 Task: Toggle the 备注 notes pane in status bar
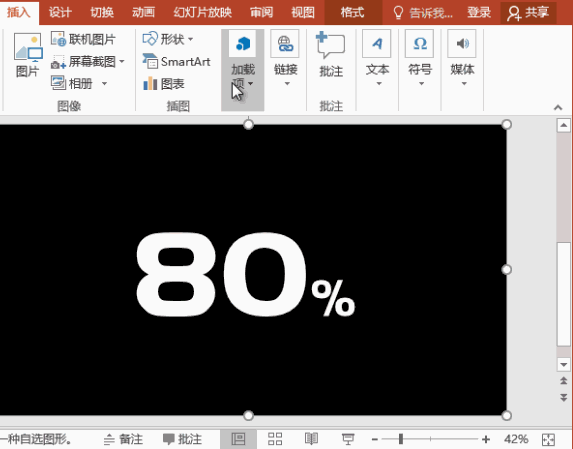pyautogui.click(x=124, y=439)
